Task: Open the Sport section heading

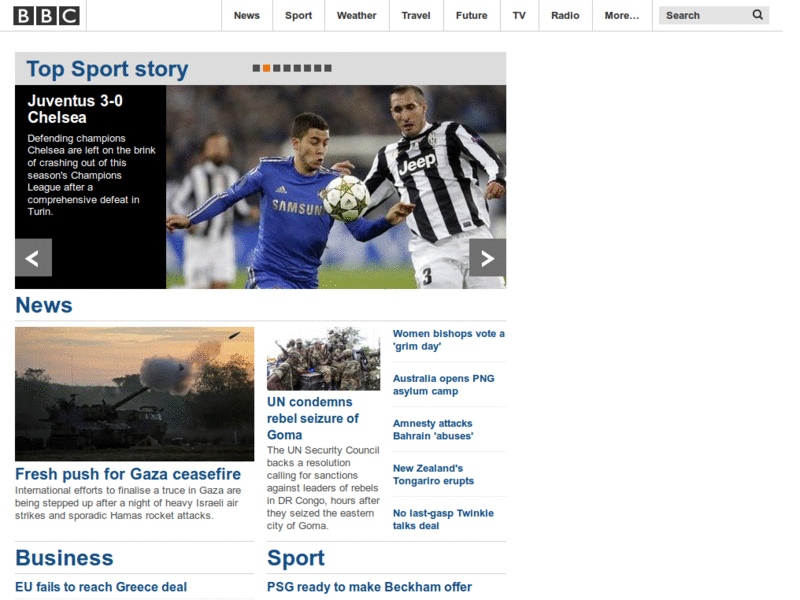Action: coord(296,558)
